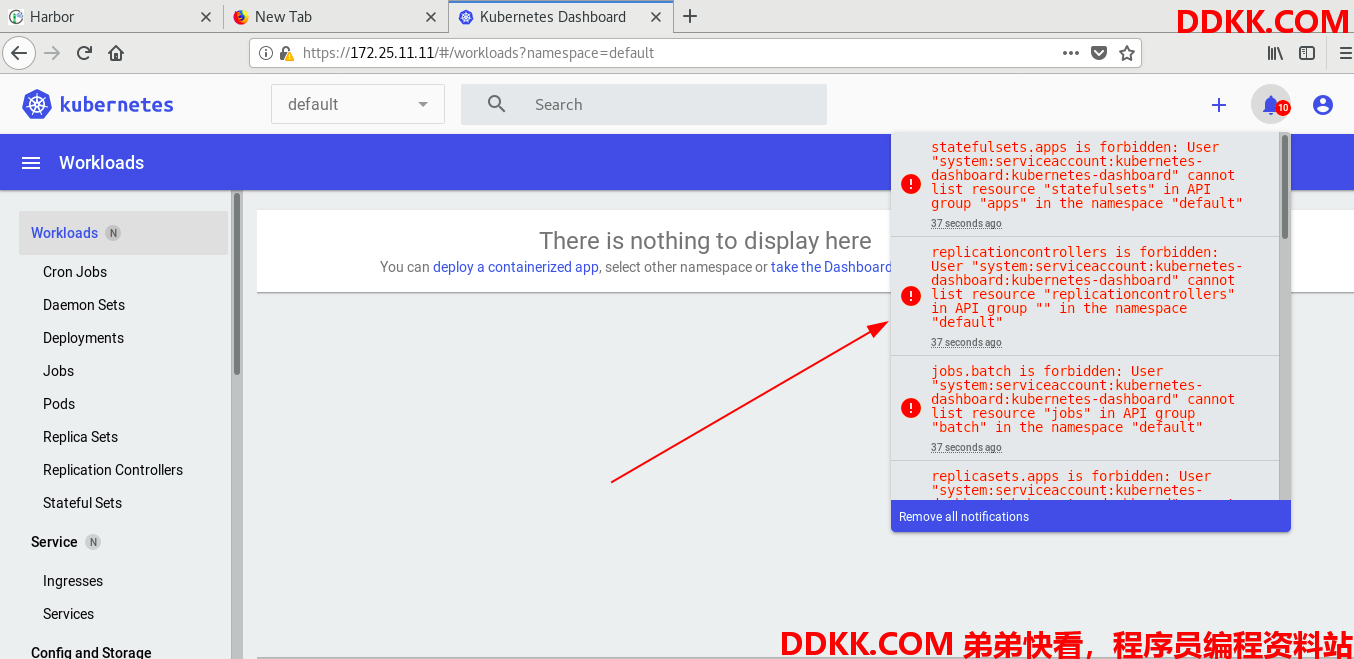Open Pods in sidebar
Image resolution: width=1354 pixels, height=659 pixels.
pos(59,404)
